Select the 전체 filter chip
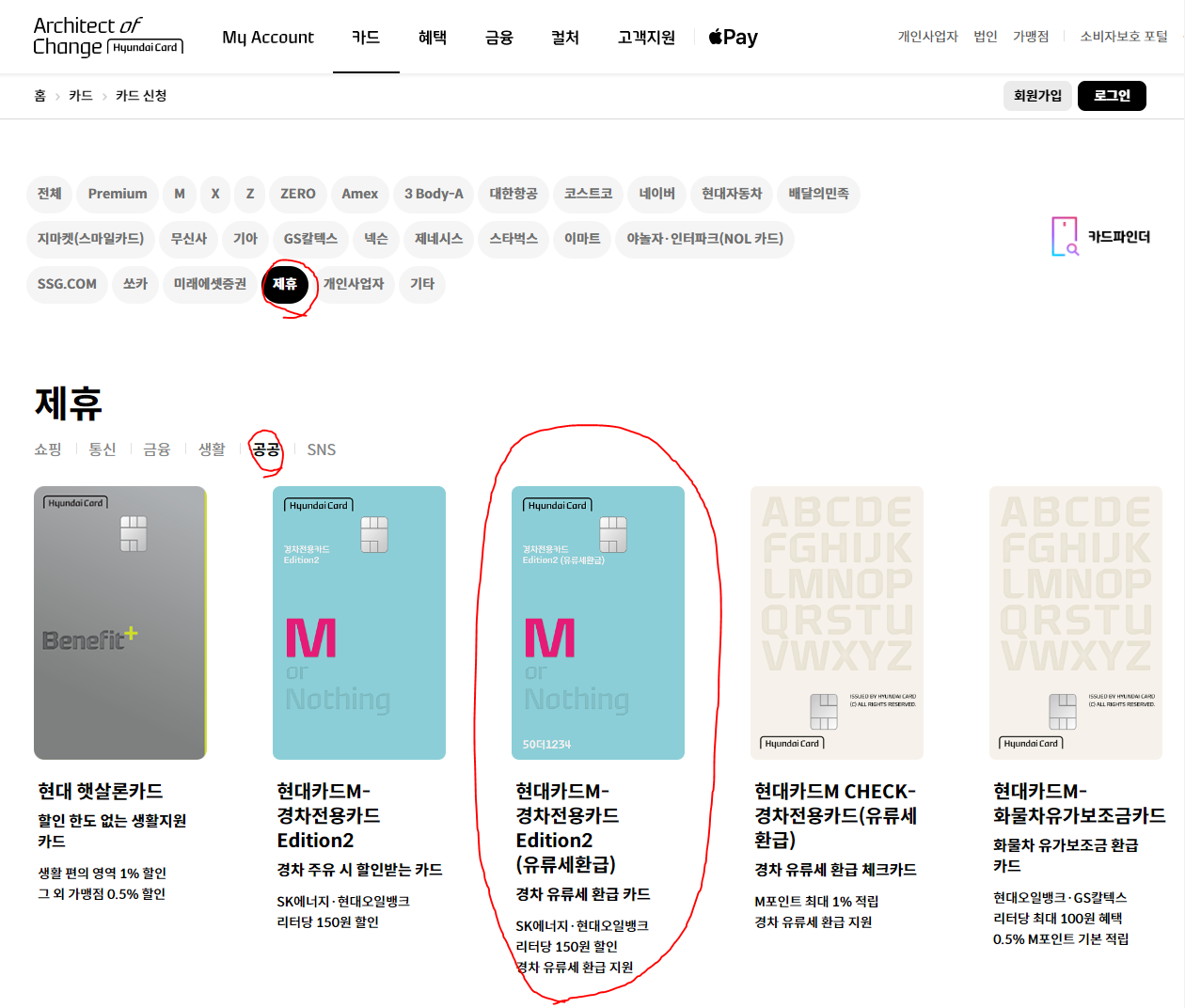This screenshot has height=1008, width=1185. tap(49, 194)
